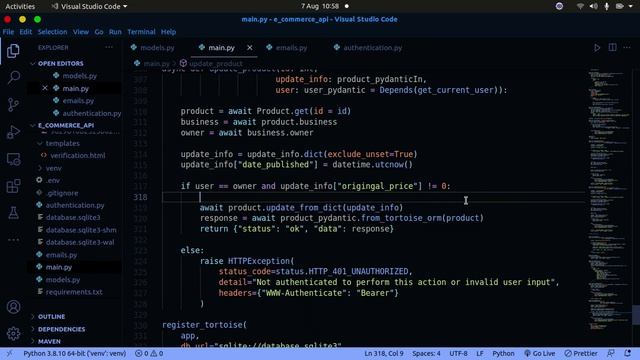Open database.sqlite3 in file tree

73,218
